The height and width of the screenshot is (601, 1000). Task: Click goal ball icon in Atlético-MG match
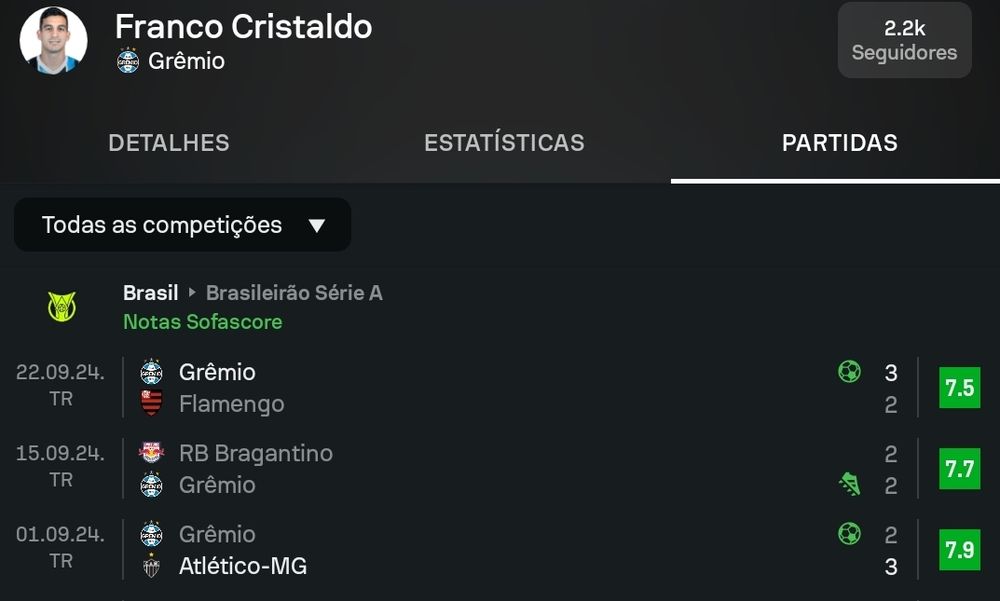849,534
